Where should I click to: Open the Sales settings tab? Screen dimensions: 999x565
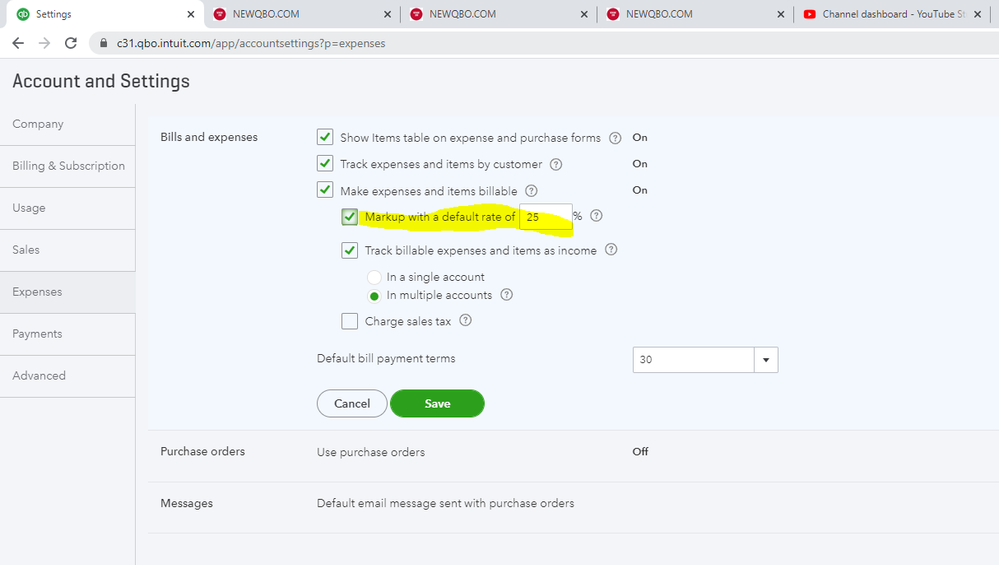coord(68,250)
